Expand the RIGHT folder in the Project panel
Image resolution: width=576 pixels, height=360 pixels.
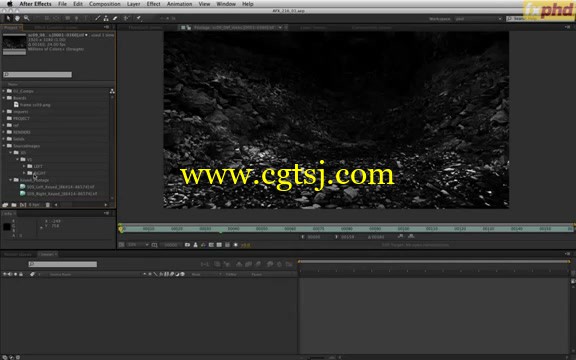tap(24, 173)
